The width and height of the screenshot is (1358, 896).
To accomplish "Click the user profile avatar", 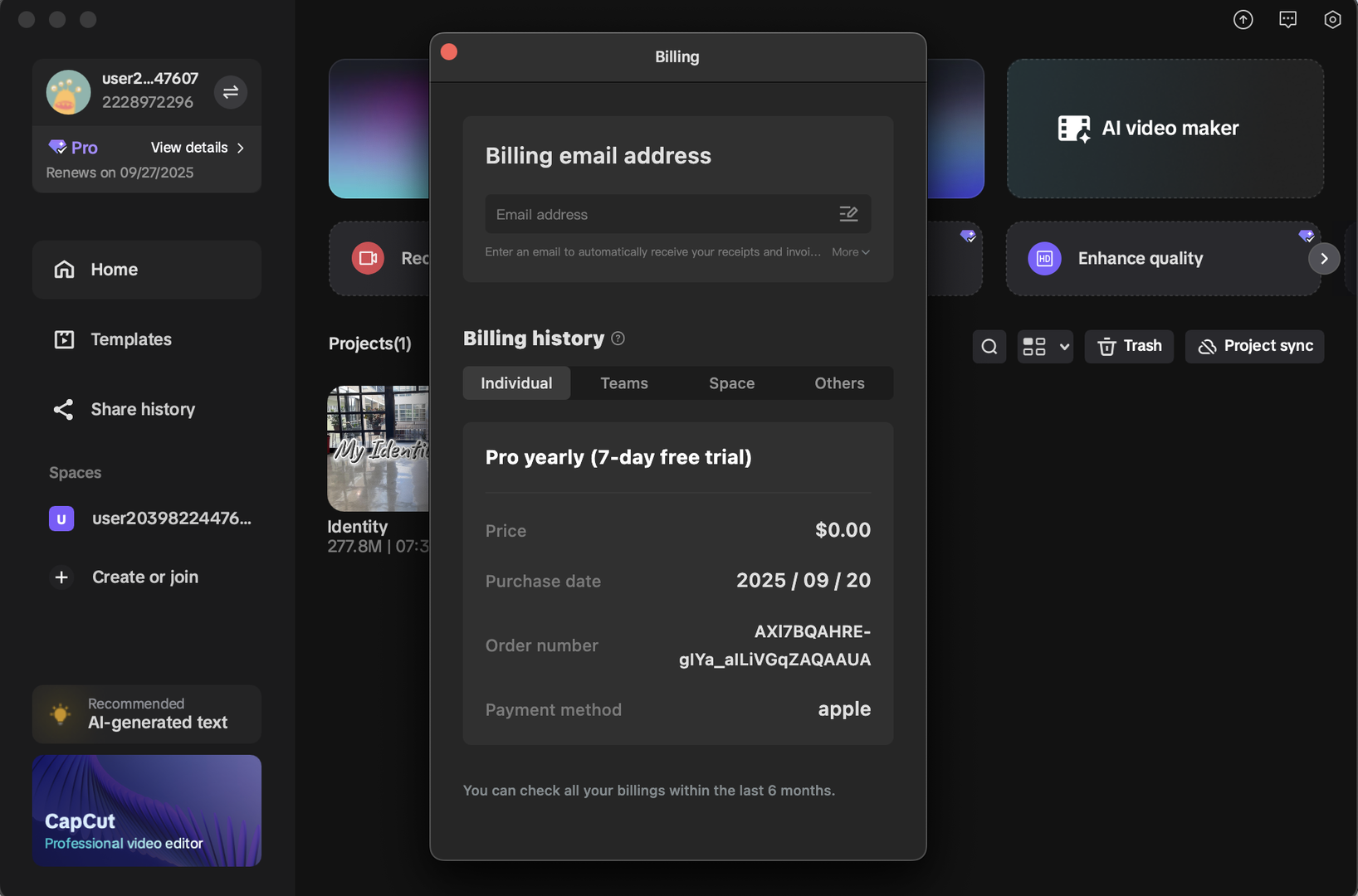I will (x=68, y=92).
